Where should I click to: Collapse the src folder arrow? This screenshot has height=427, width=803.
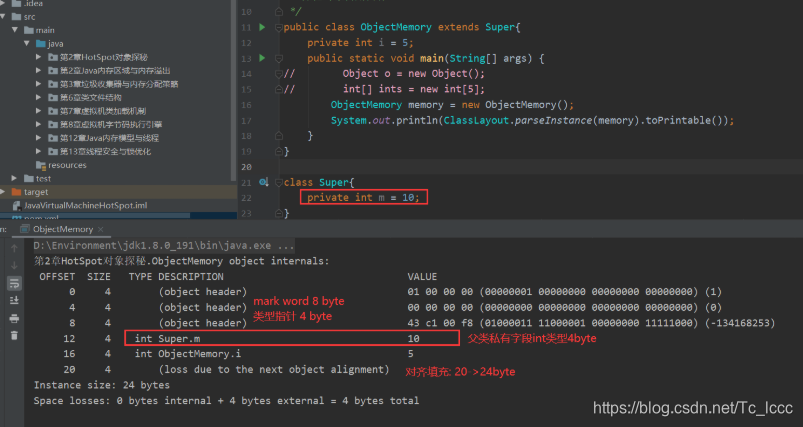(3, 16)
